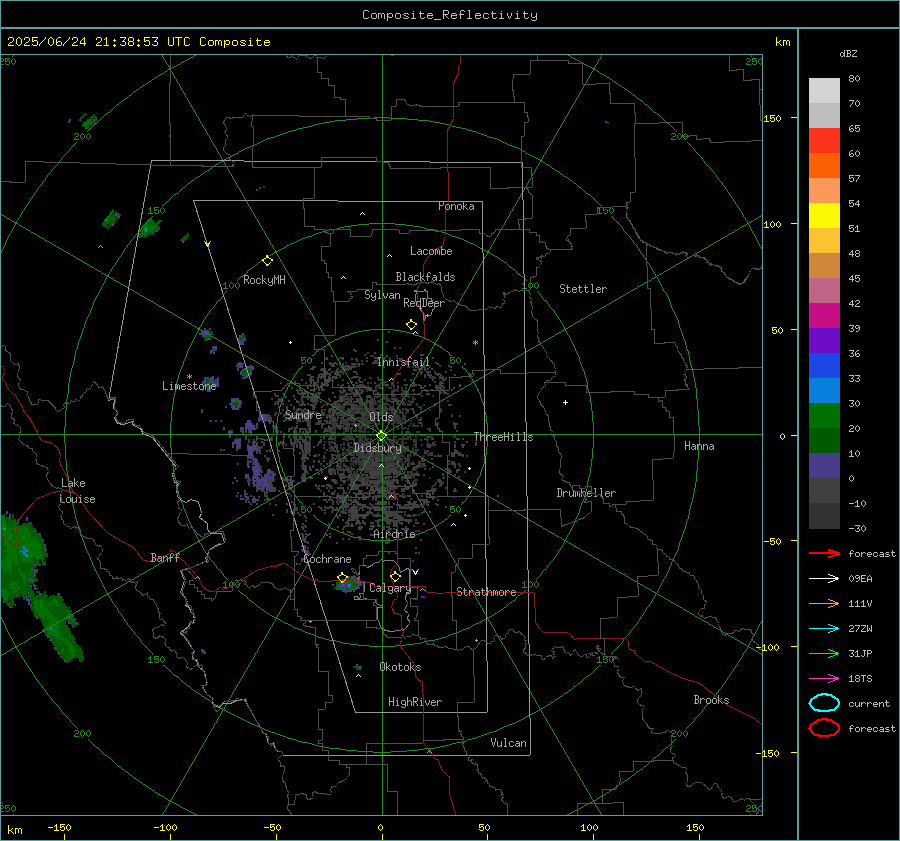Click the bright green 30 dBZ swatch

click(x=824, y=416)
